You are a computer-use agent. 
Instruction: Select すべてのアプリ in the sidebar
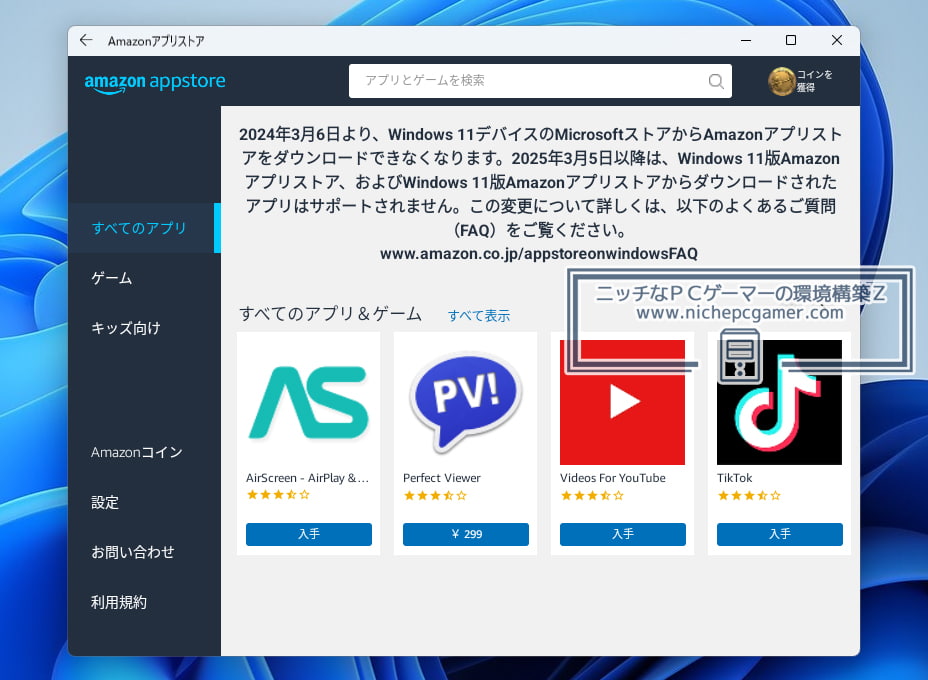(144, 228)
